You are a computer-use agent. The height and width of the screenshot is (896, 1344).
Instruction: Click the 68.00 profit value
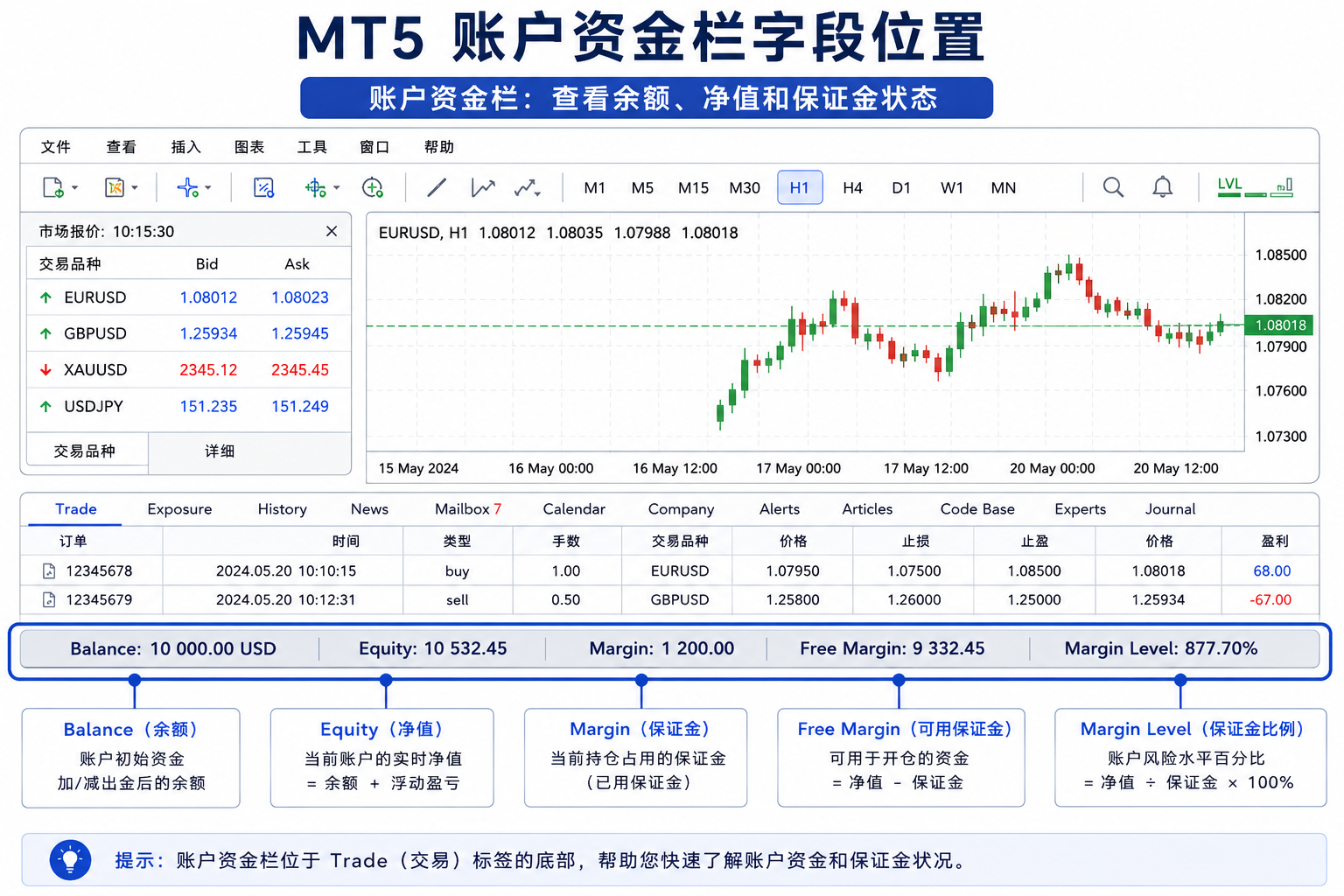pyautogui.click(x=1272, y=571)
